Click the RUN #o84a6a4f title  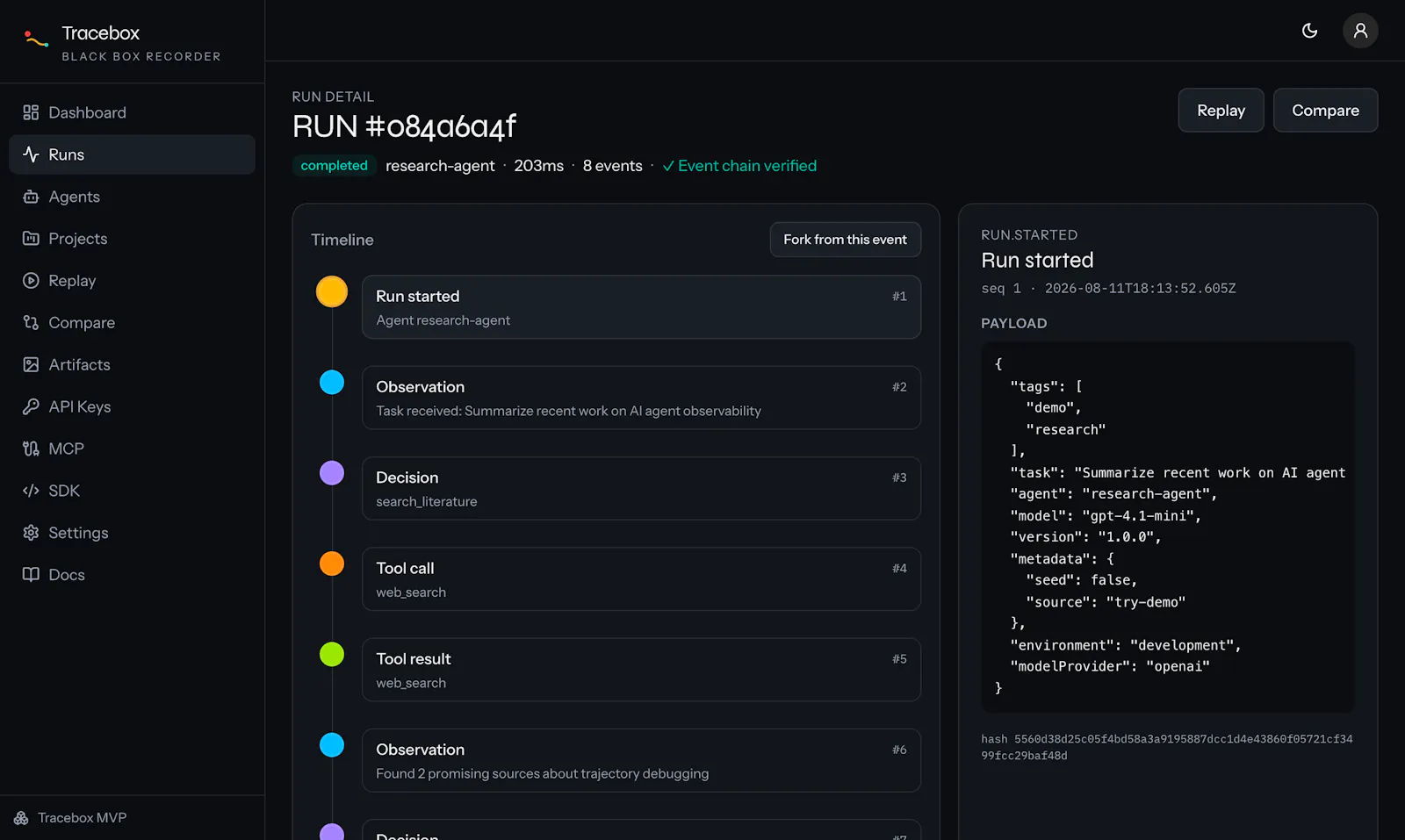404,126
